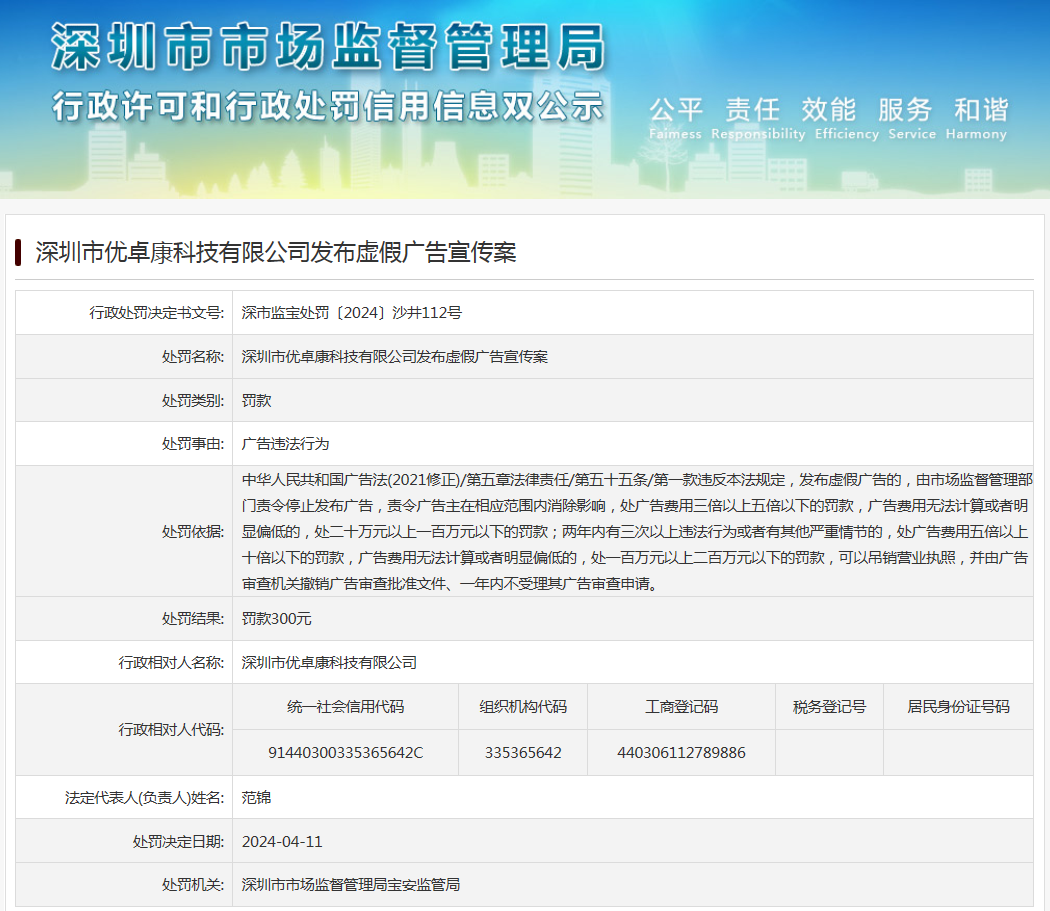The width and height of the screenshot is (1050, 911).
Task: Click the 公平 责任 效能 服务 和谐 slogan
Action: pyautogui.click(x=828, y=110)
